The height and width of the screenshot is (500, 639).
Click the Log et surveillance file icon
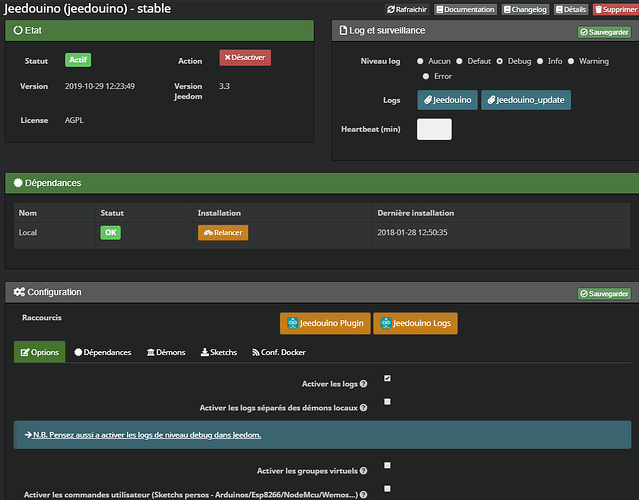pos(343,30)
